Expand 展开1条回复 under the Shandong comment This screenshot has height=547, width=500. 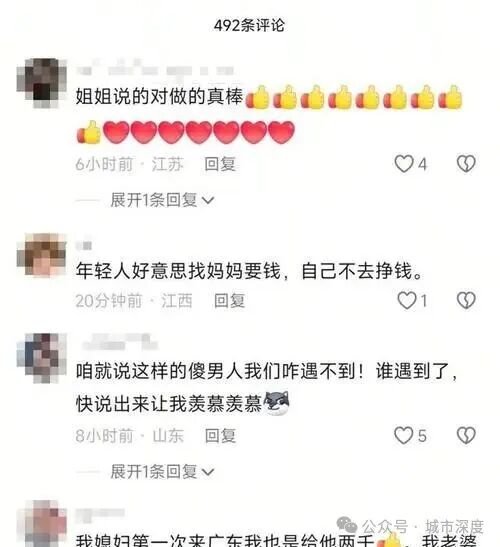click(x=162, y=472)
